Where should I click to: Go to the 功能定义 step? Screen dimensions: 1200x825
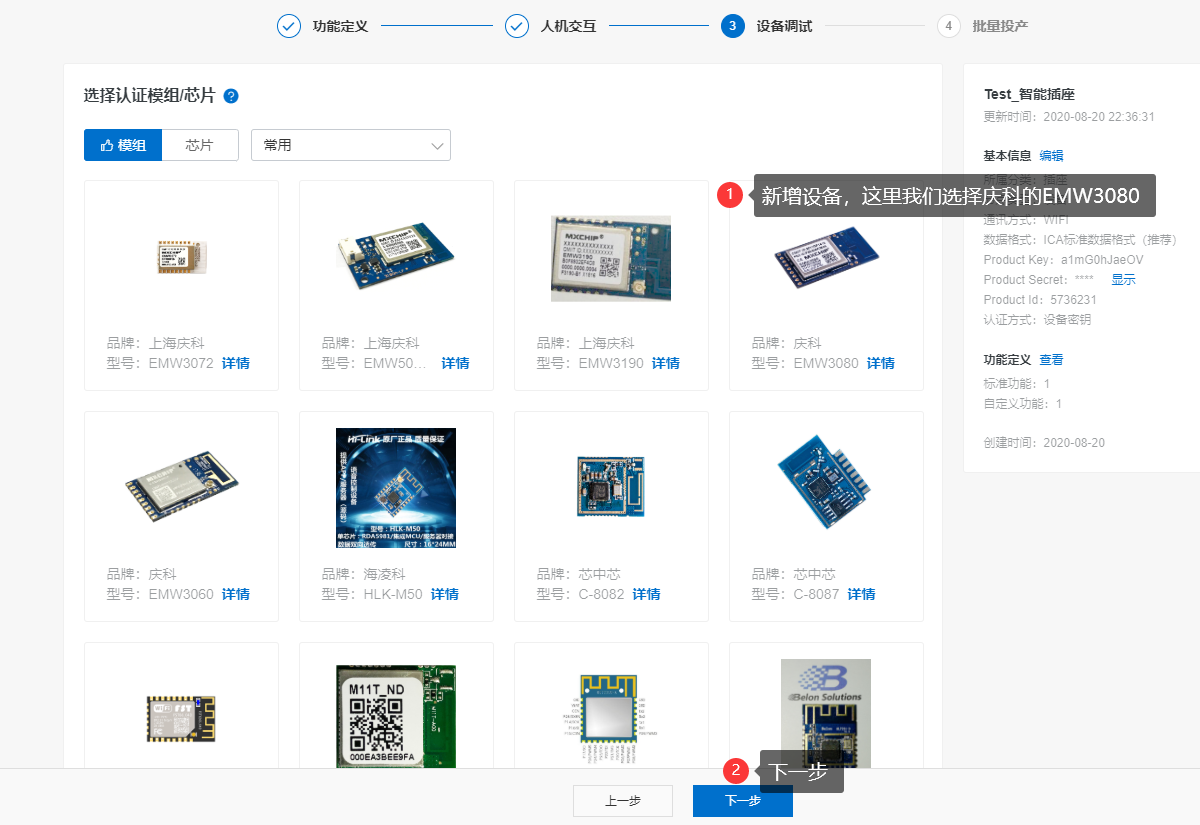click(323, 26)
